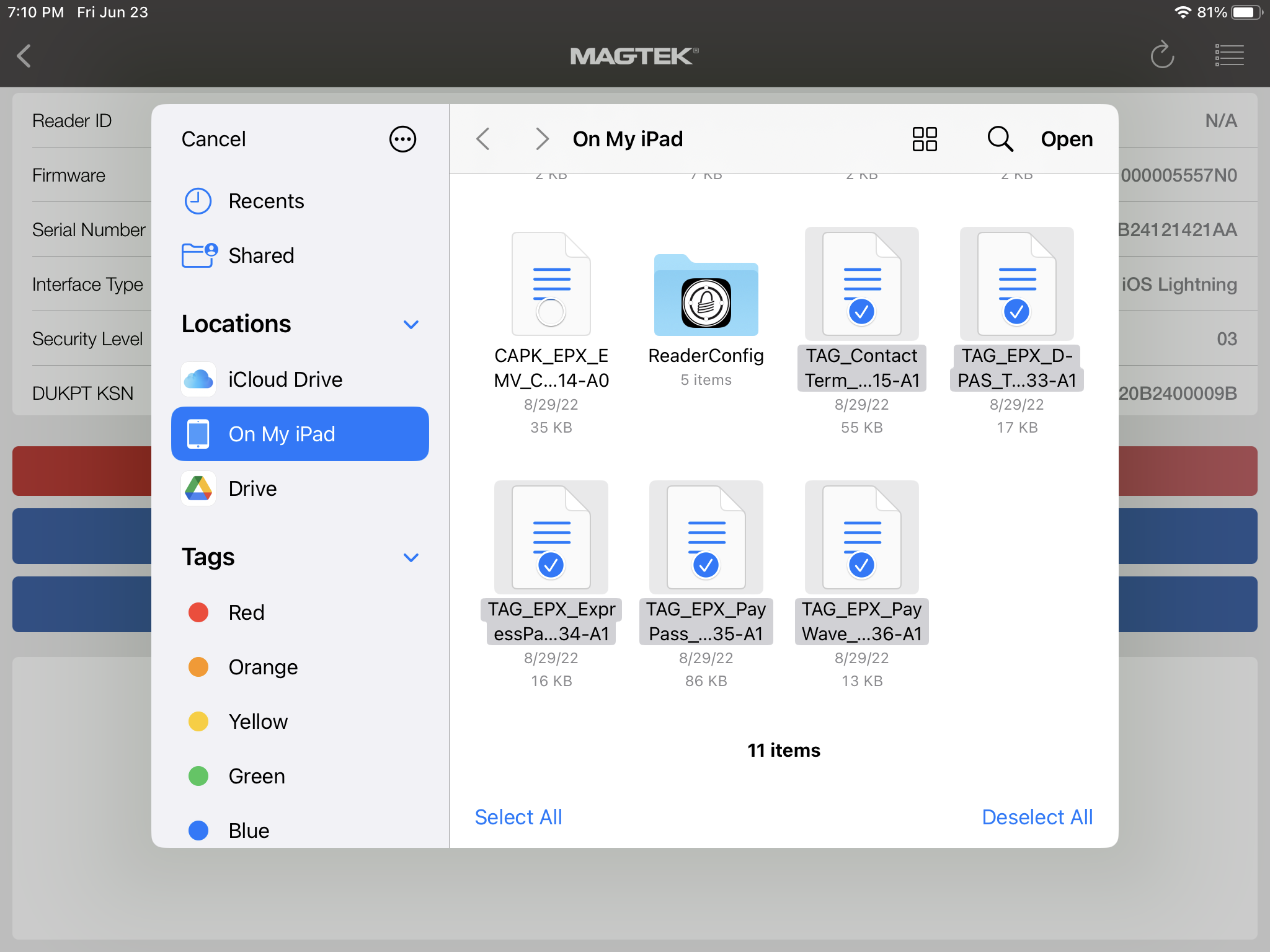The width and height of the screenshot is (1270, 952).
Task: Browse Google Drive location
Action: pyautogui.click(x=300, y=488)
